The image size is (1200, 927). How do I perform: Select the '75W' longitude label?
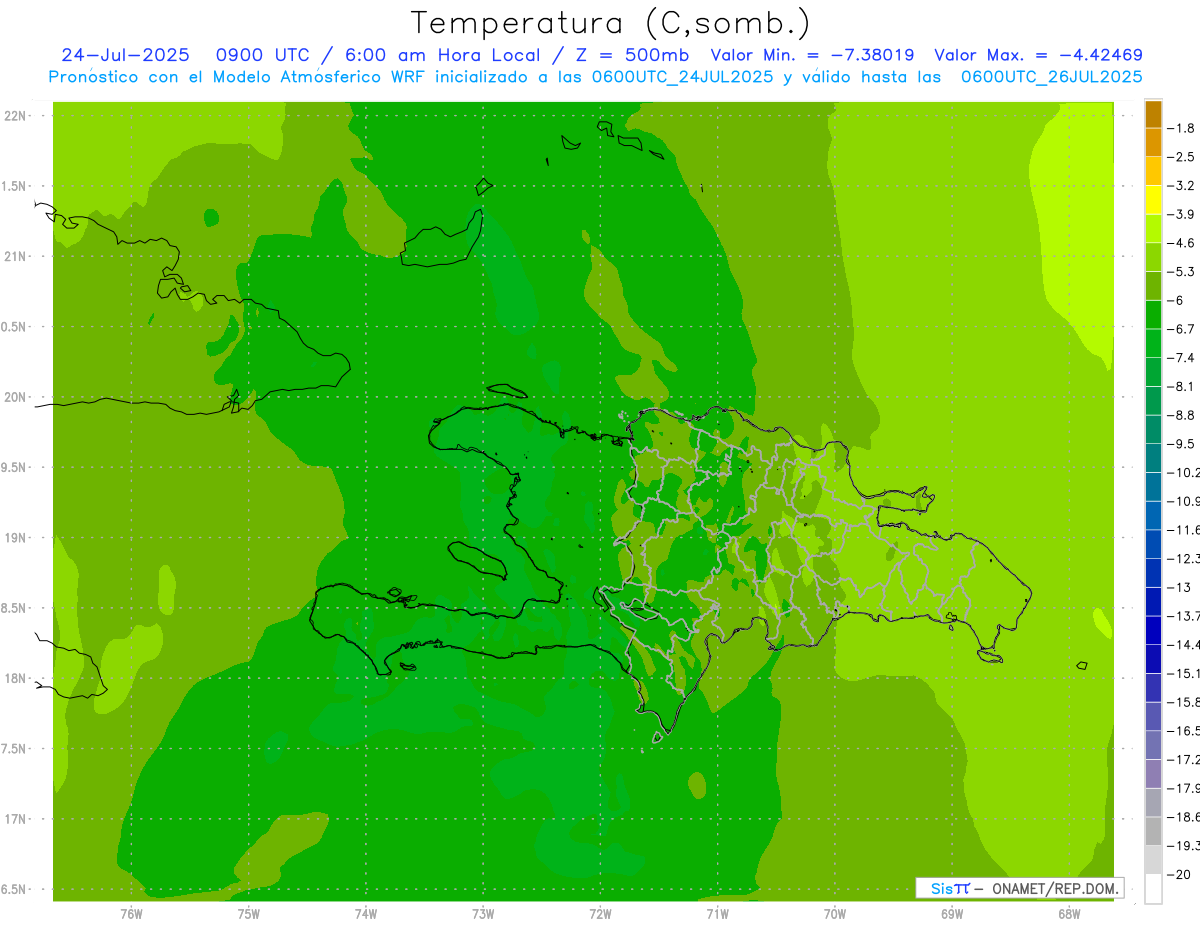click(249, 914)
